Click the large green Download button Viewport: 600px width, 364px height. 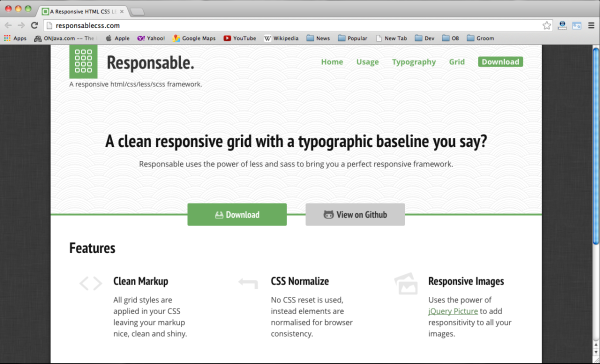pyautogui.click(x=237, y=214)
